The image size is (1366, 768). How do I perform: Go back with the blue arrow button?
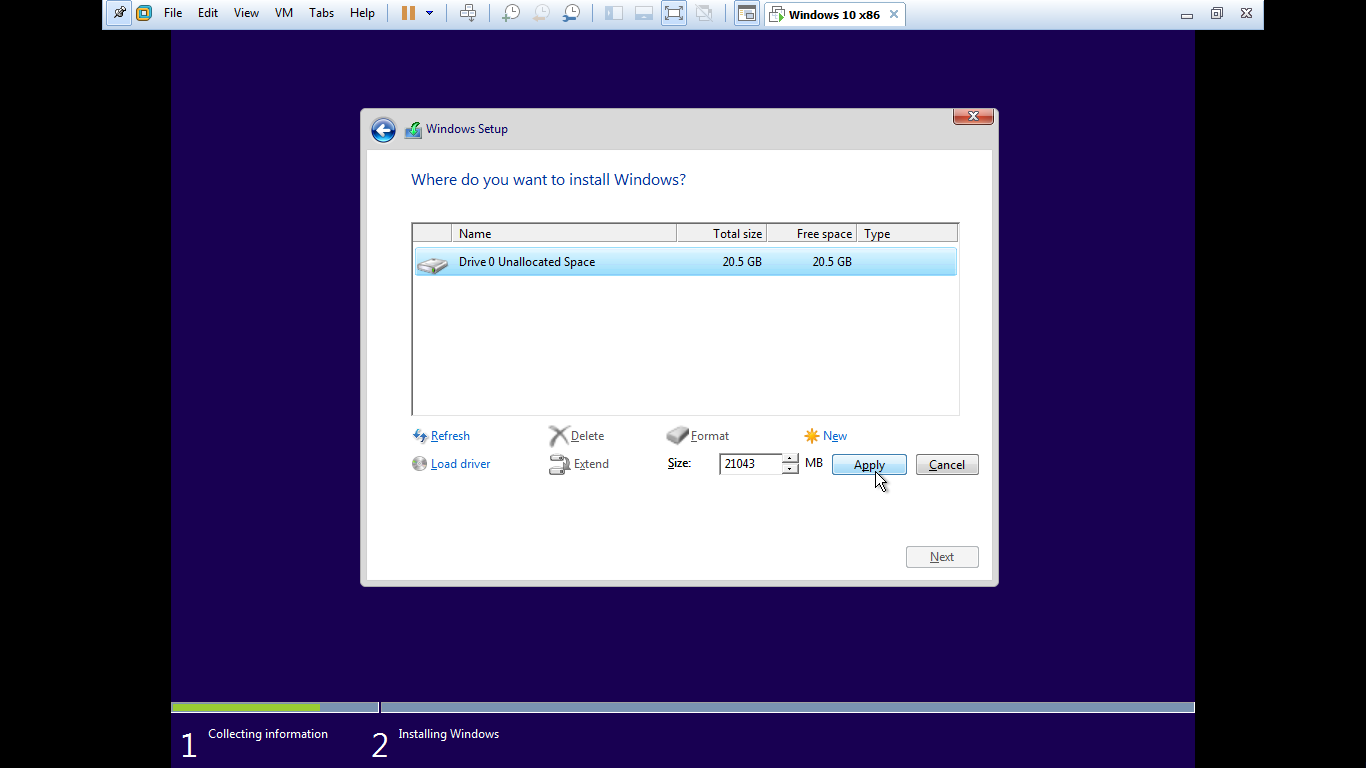click(383, 130)
